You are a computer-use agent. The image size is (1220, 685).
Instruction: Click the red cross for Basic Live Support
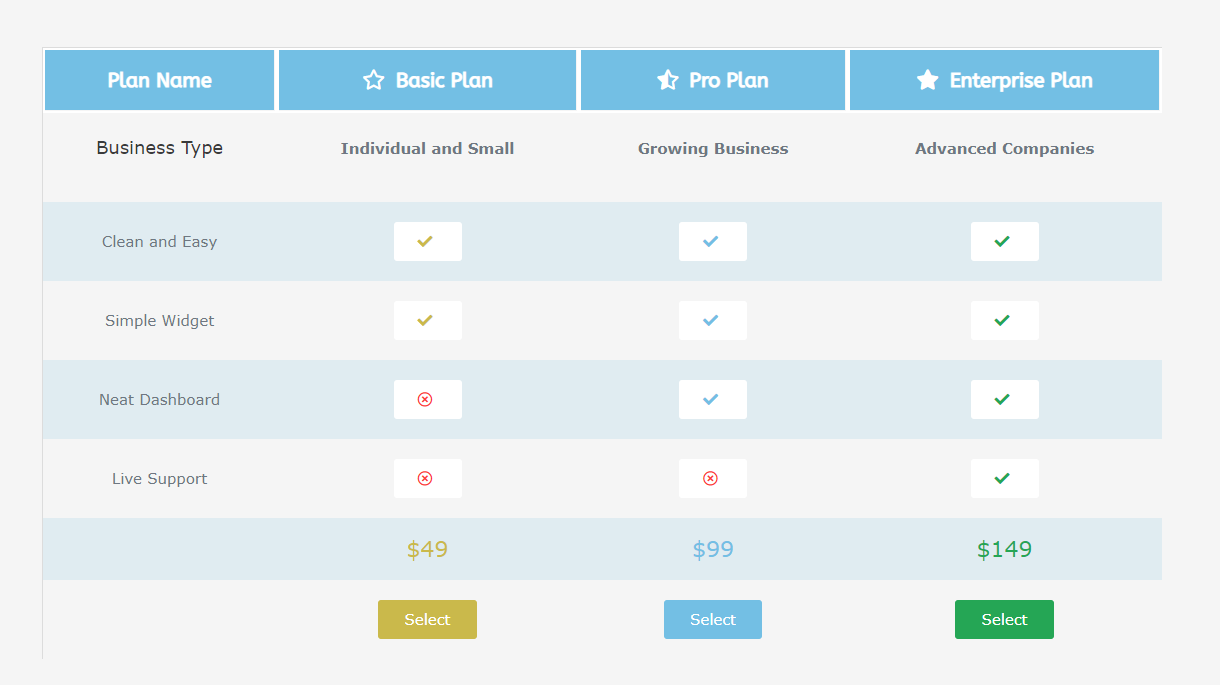425,479
